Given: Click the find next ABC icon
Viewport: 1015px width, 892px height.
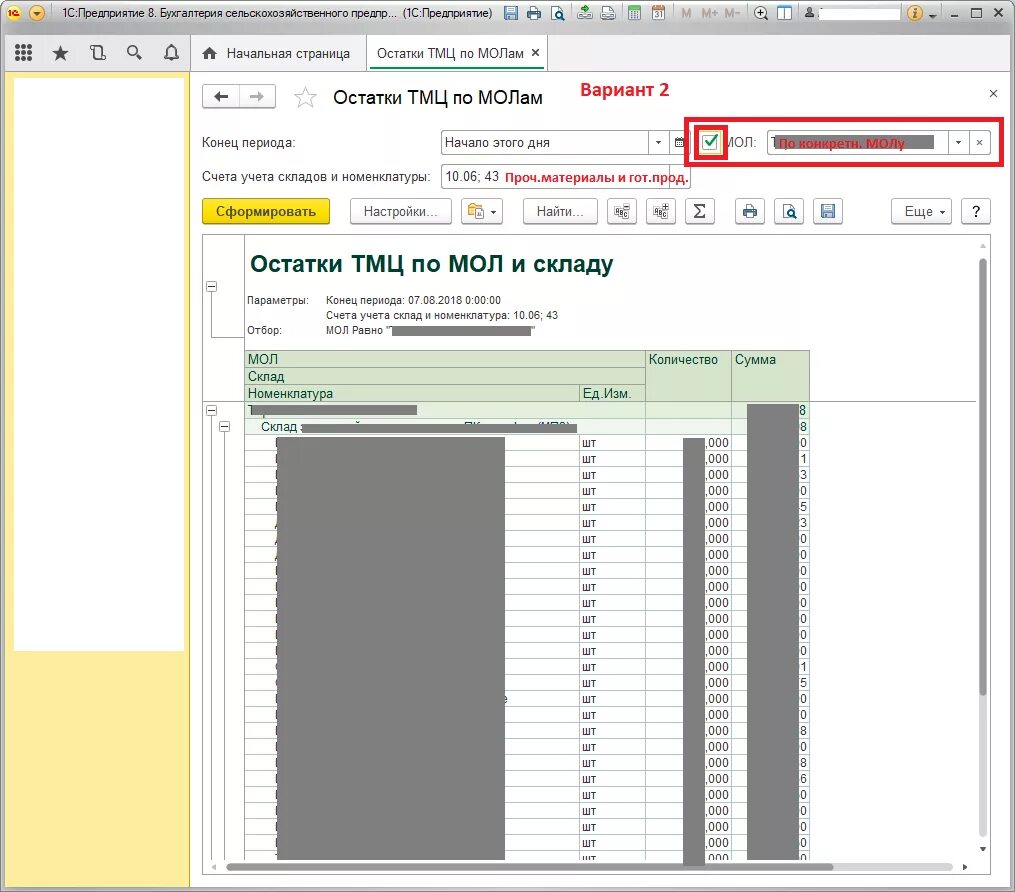Looking at the screenshot, I should pos(660,212).
